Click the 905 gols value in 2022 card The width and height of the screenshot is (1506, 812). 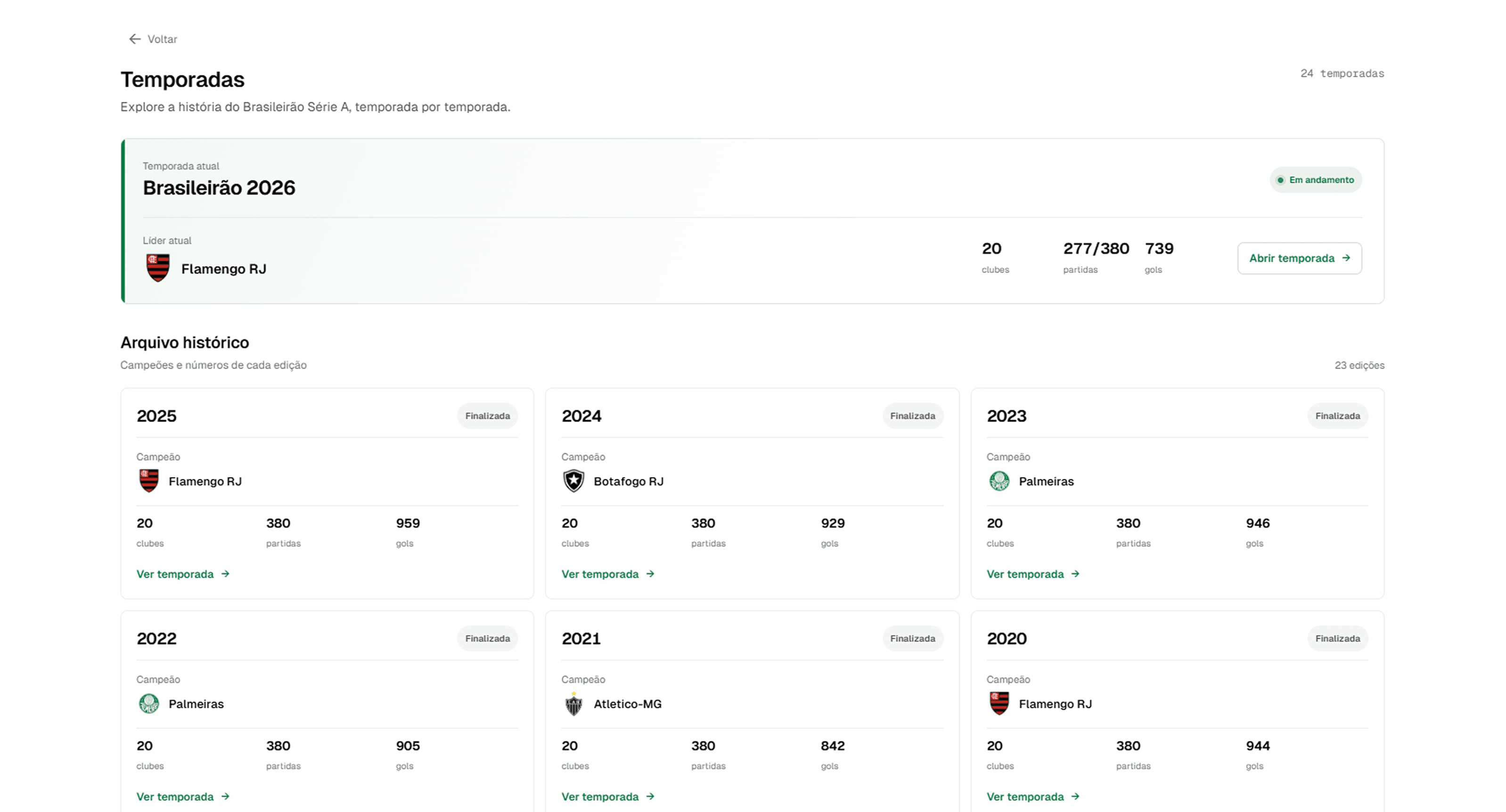click(408, 746)
